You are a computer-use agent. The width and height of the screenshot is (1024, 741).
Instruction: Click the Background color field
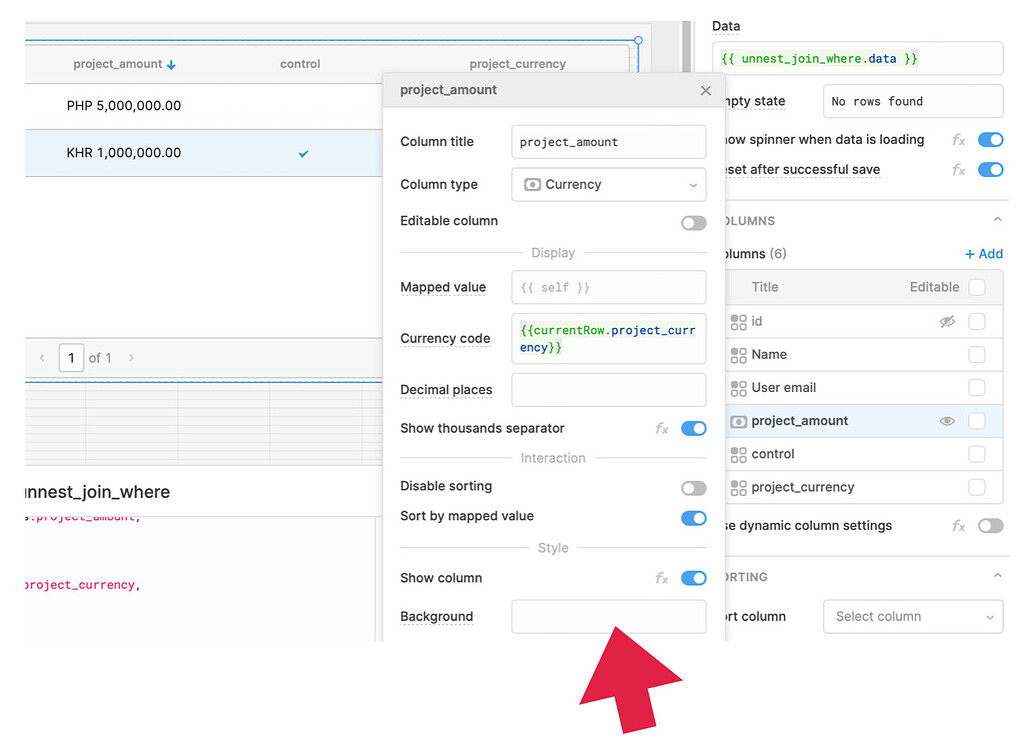click(608, 616)
